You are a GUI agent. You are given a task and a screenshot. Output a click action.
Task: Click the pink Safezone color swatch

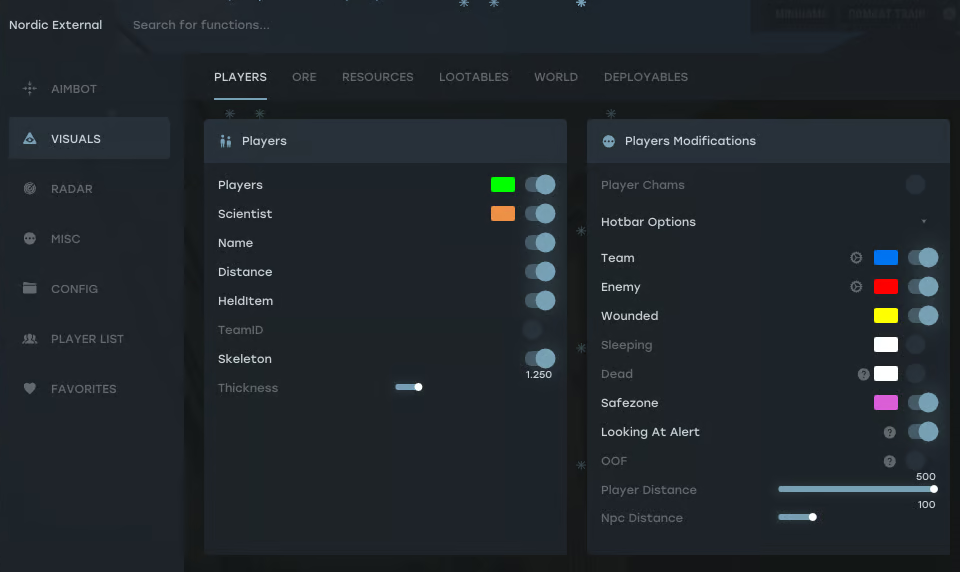pyautogui.click(x=886, y=402)
